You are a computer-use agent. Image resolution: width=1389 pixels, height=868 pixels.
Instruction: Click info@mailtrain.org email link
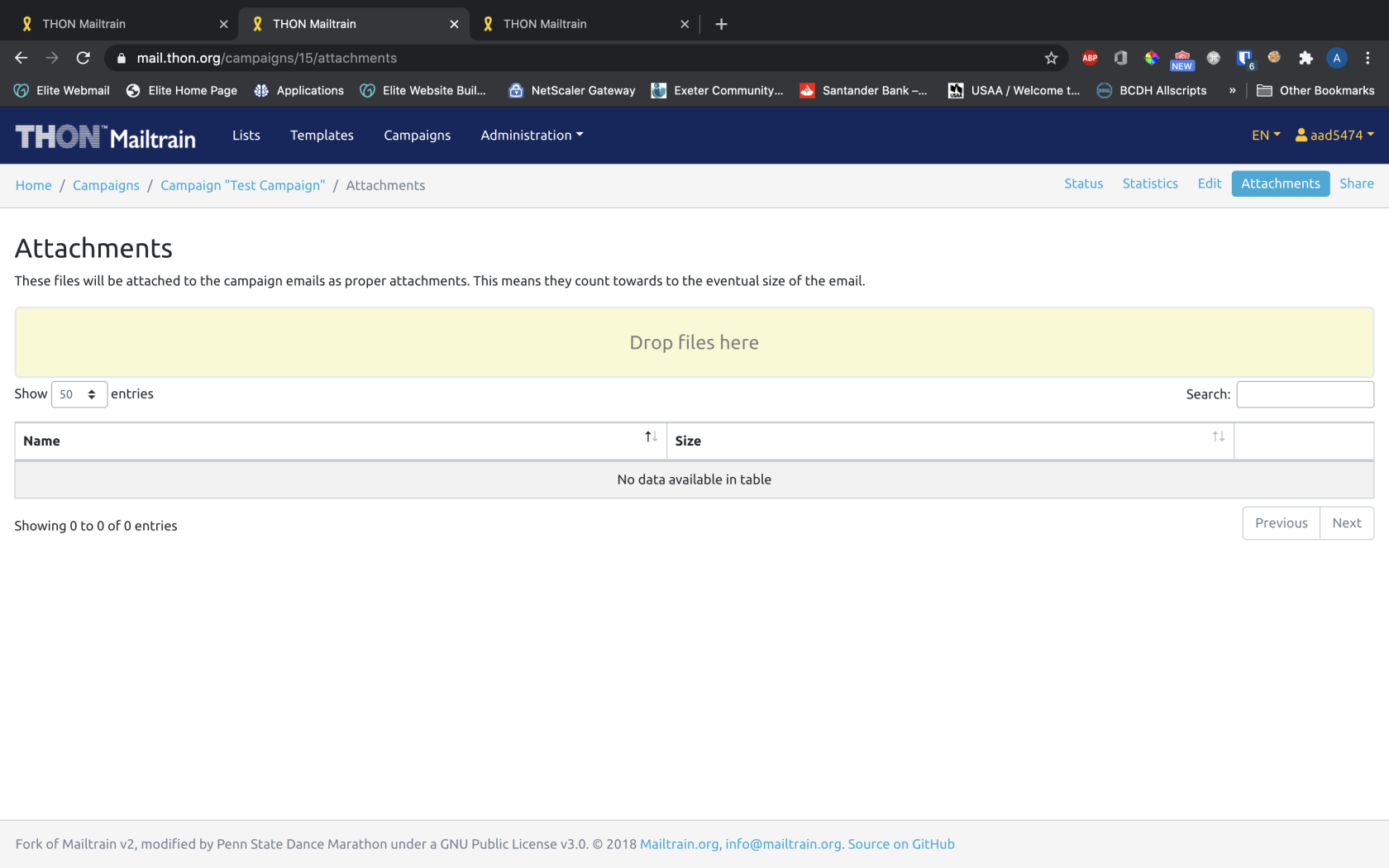(x=783, y=844)
